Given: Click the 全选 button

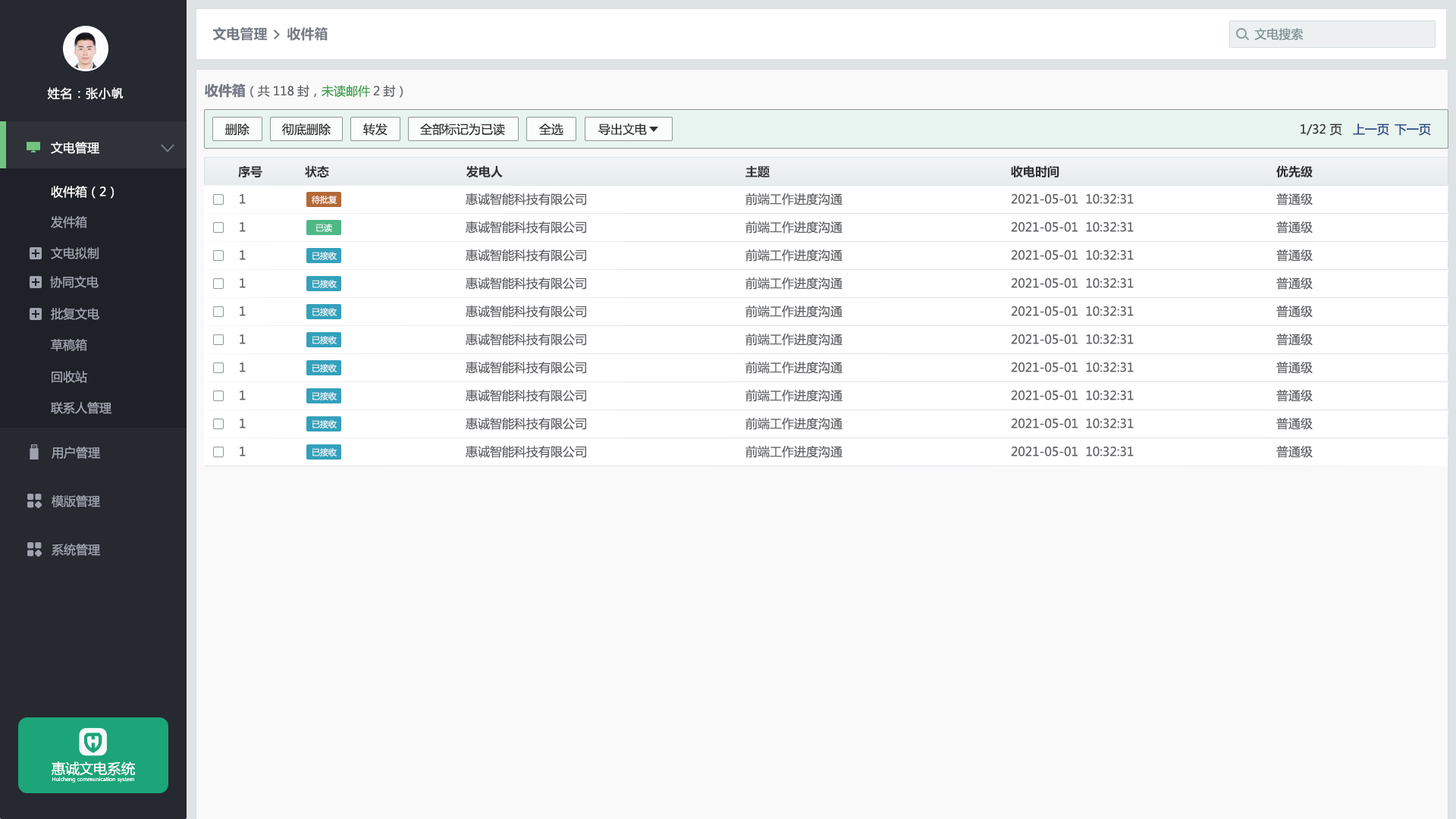Looking at the screenshot, I should 551,129.
